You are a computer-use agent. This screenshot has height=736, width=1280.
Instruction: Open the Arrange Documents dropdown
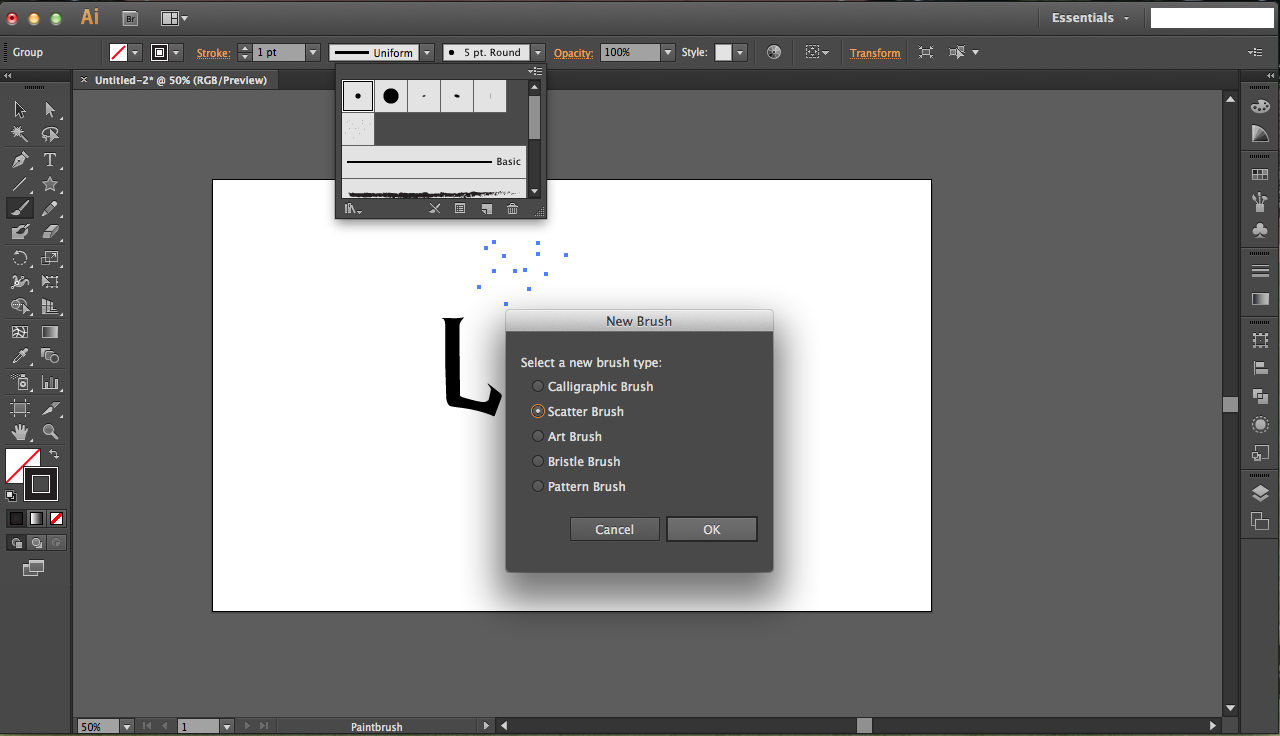[174, 18]
